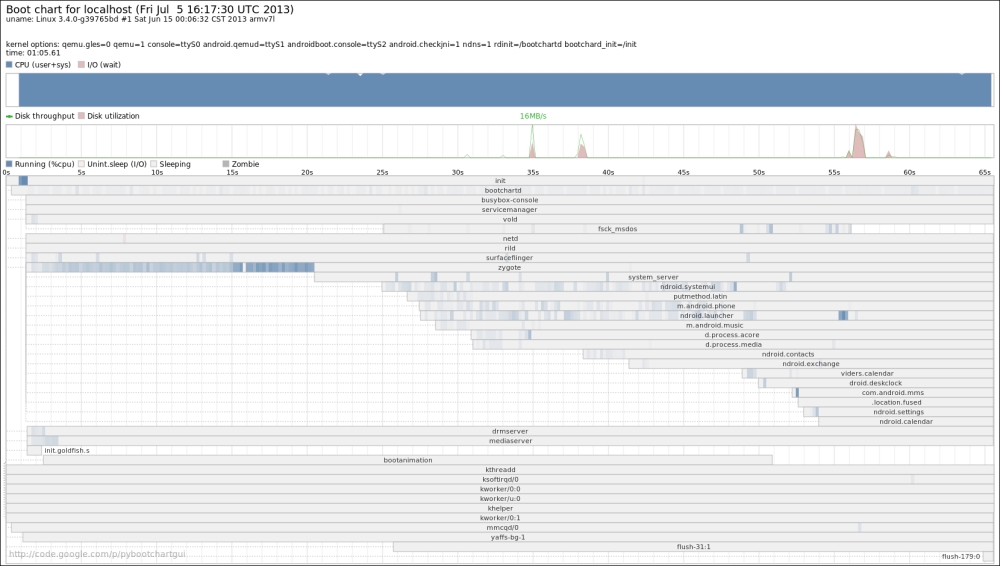Click the Sleeping legend swatch

click(x=154, y=164)
